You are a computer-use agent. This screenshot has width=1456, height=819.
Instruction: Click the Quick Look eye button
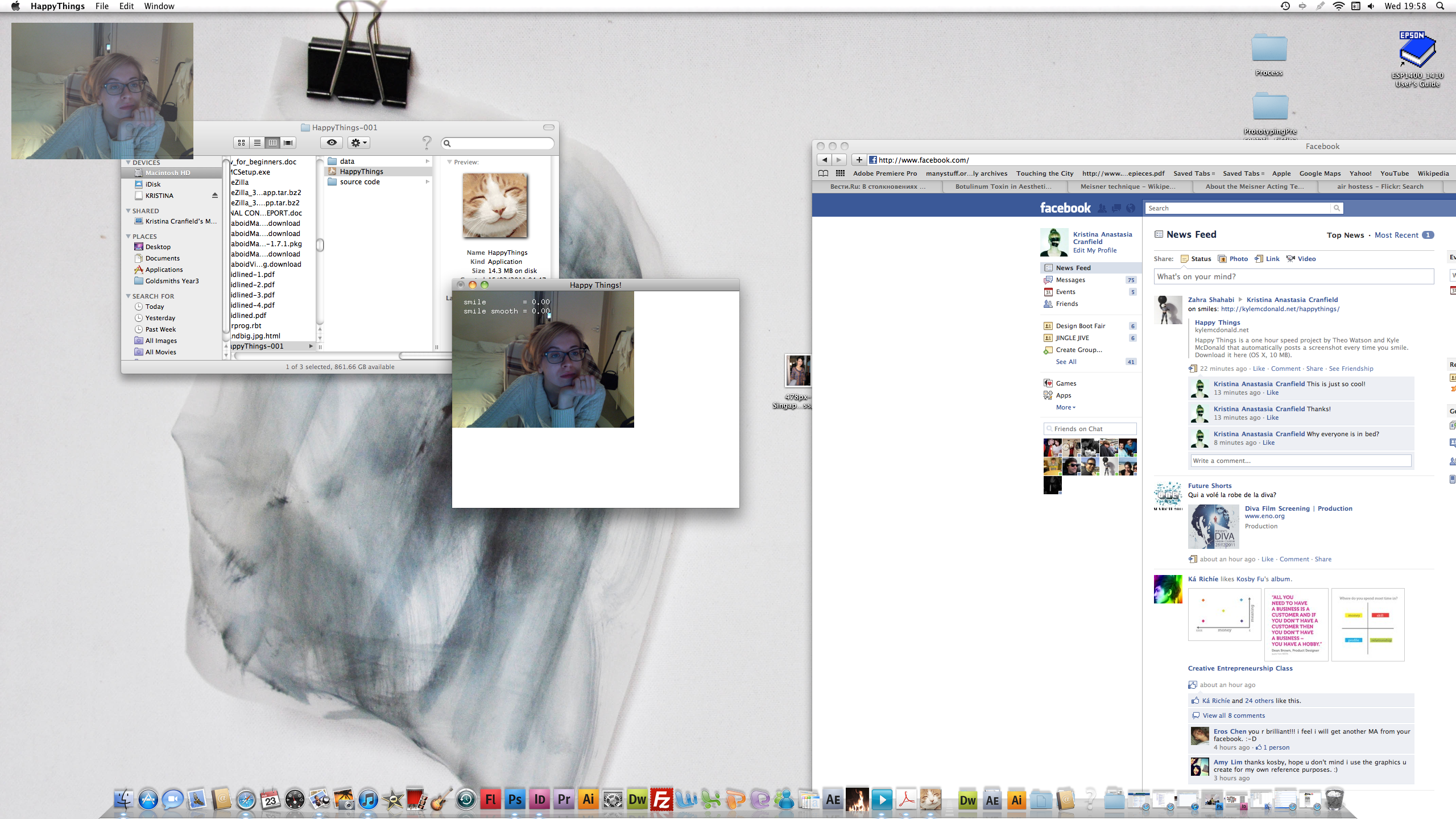point(332,143)
